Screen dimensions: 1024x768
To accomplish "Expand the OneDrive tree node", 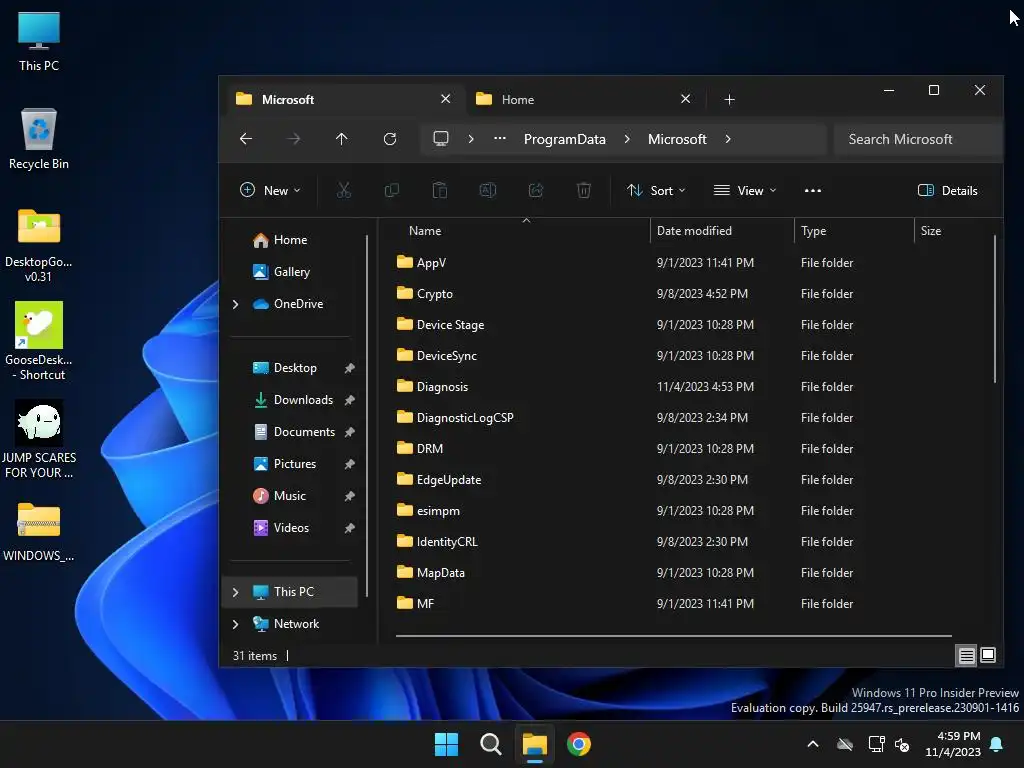I will tap(236, 304).
